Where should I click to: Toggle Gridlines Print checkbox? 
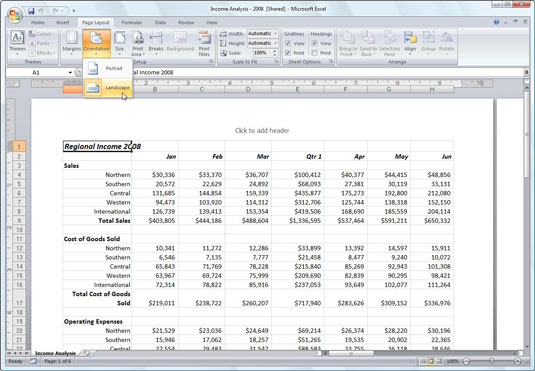click(288, 53)
